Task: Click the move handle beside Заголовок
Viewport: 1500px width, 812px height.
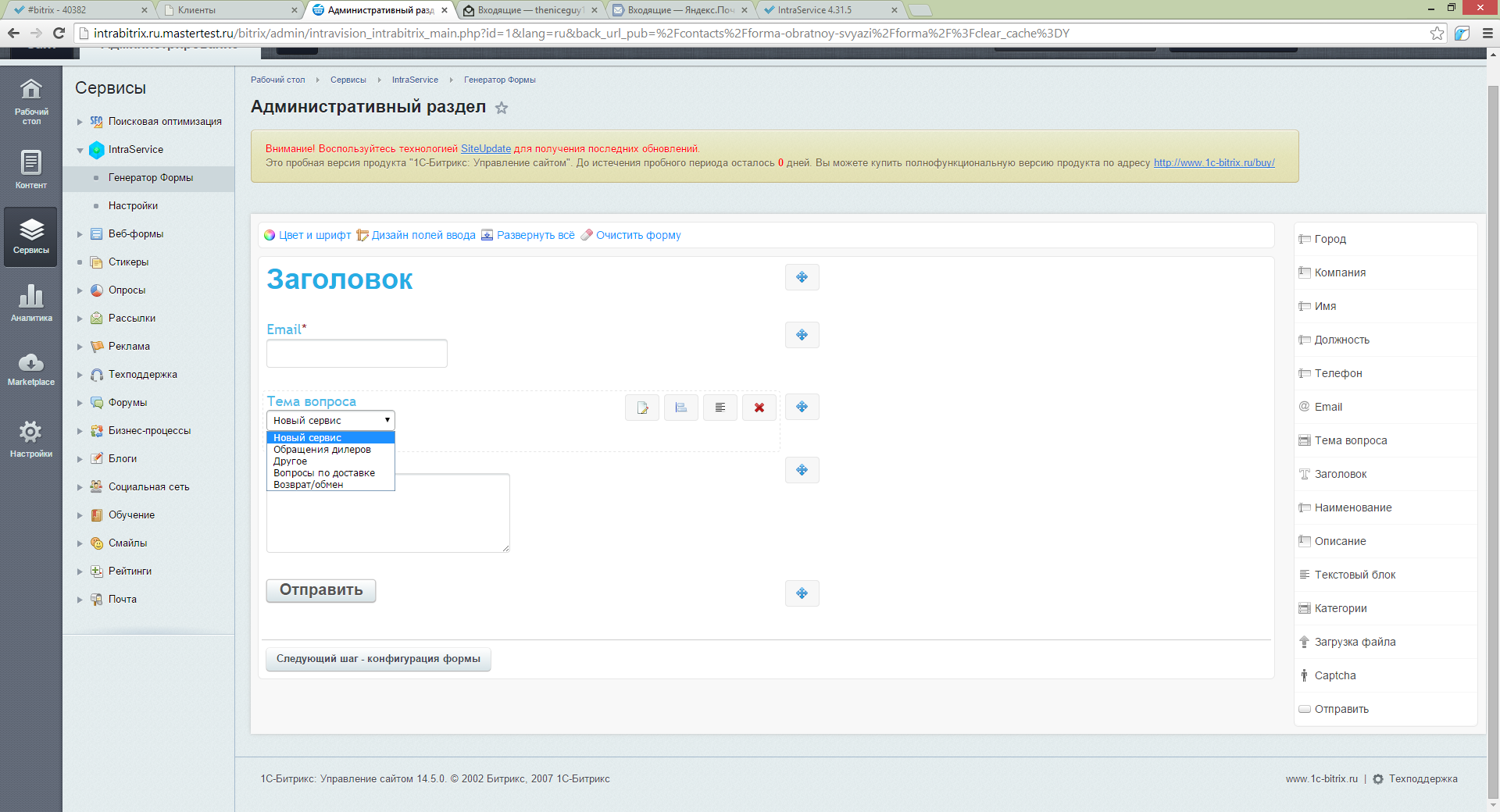Action: coord(802,277)
